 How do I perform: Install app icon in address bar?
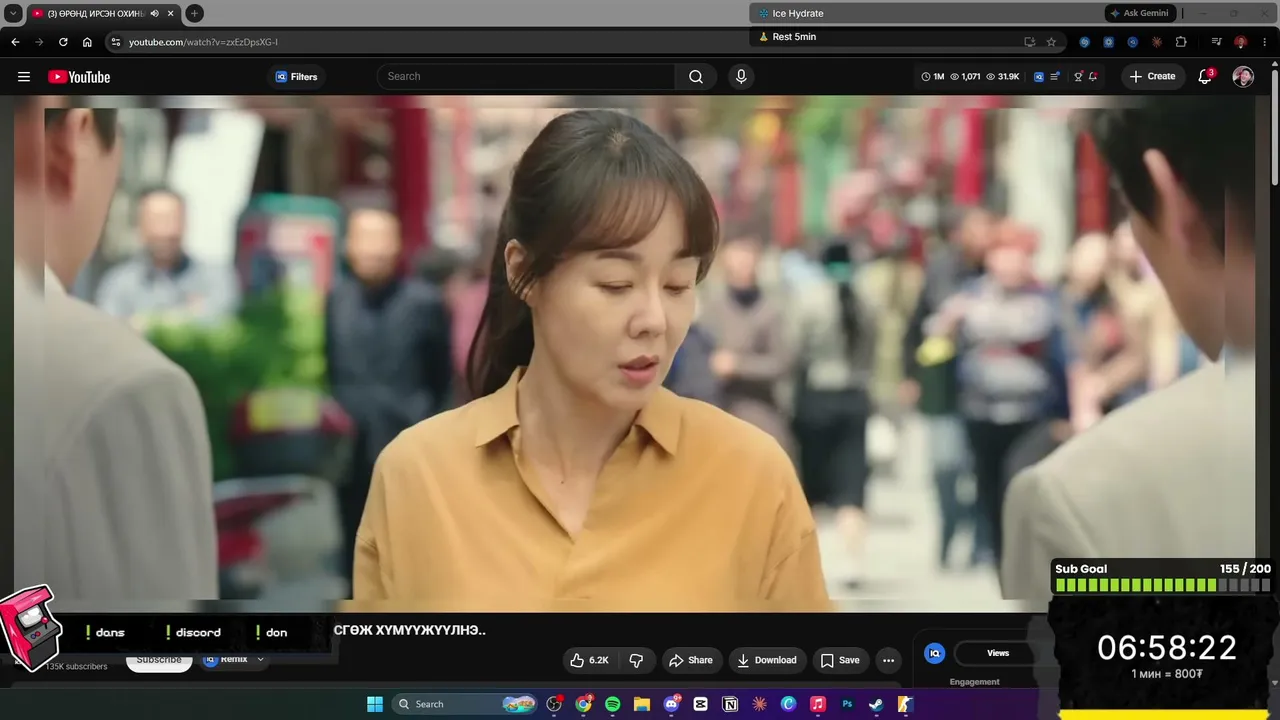coord(1029,42)
